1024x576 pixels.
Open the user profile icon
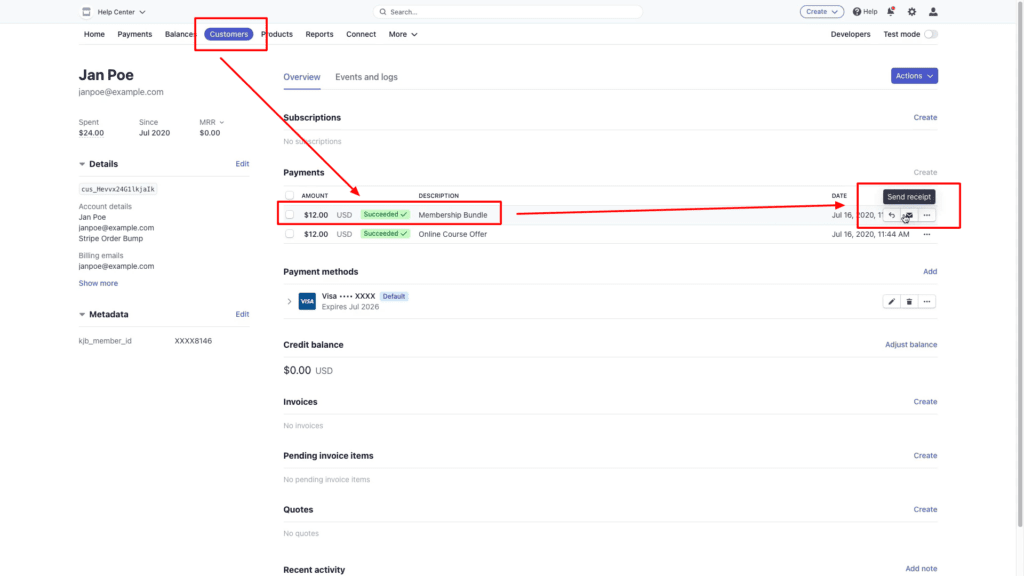click(x=933, y=12)
